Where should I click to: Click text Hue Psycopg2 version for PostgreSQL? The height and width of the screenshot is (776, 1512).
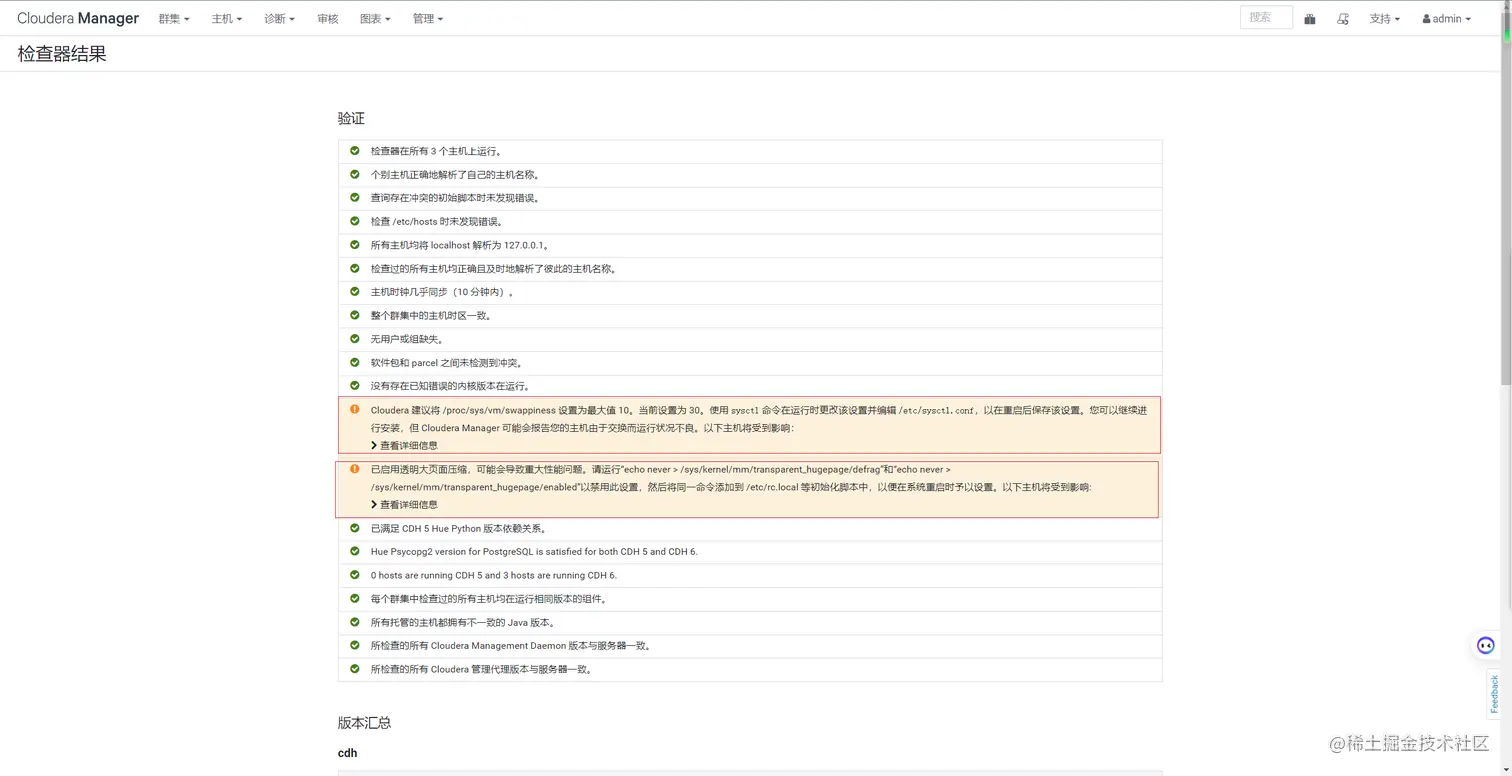534,551
